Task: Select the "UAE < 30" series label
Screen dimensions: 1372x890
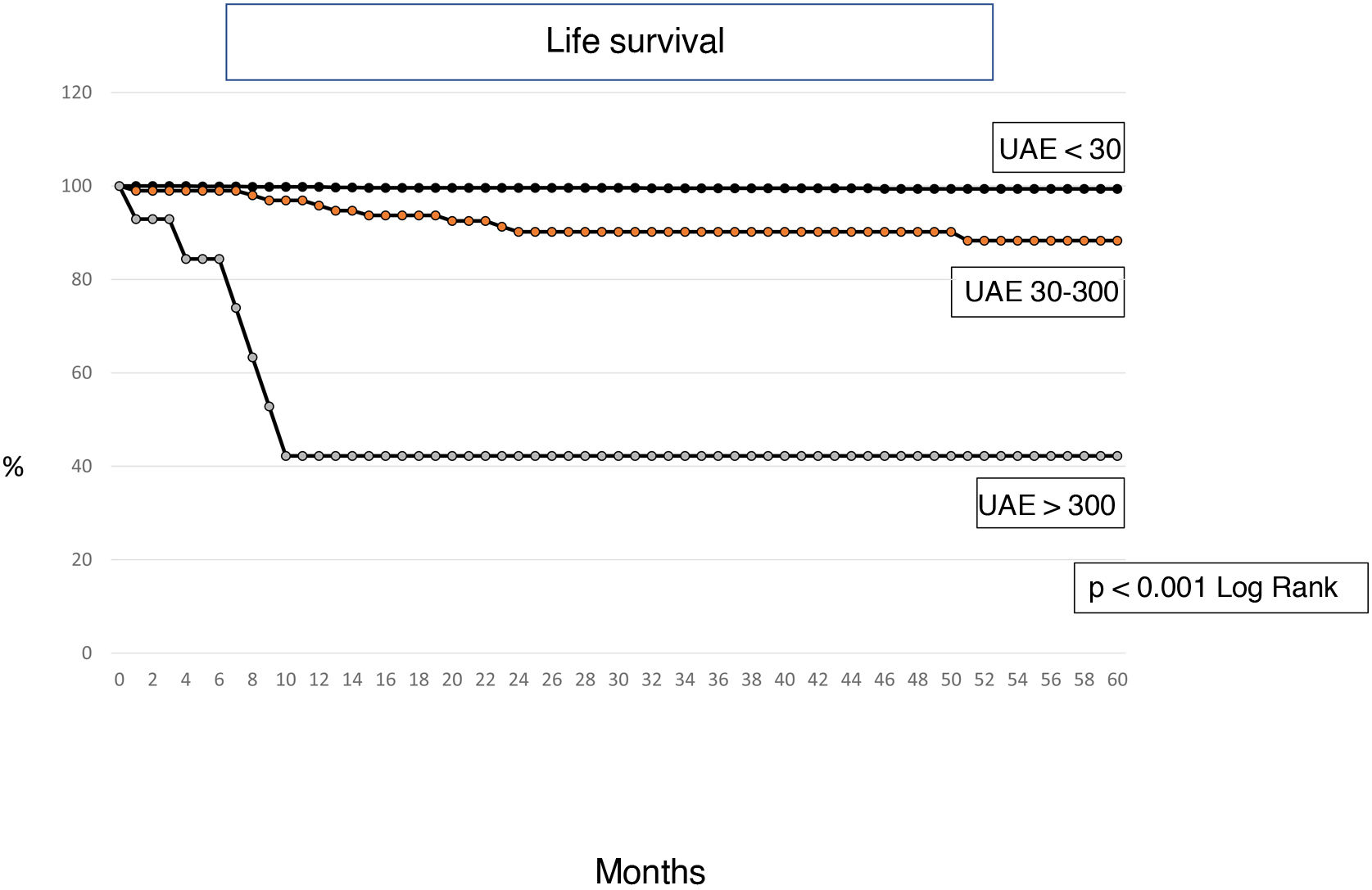Action: pyautogui.click(x=1058, y=148)
